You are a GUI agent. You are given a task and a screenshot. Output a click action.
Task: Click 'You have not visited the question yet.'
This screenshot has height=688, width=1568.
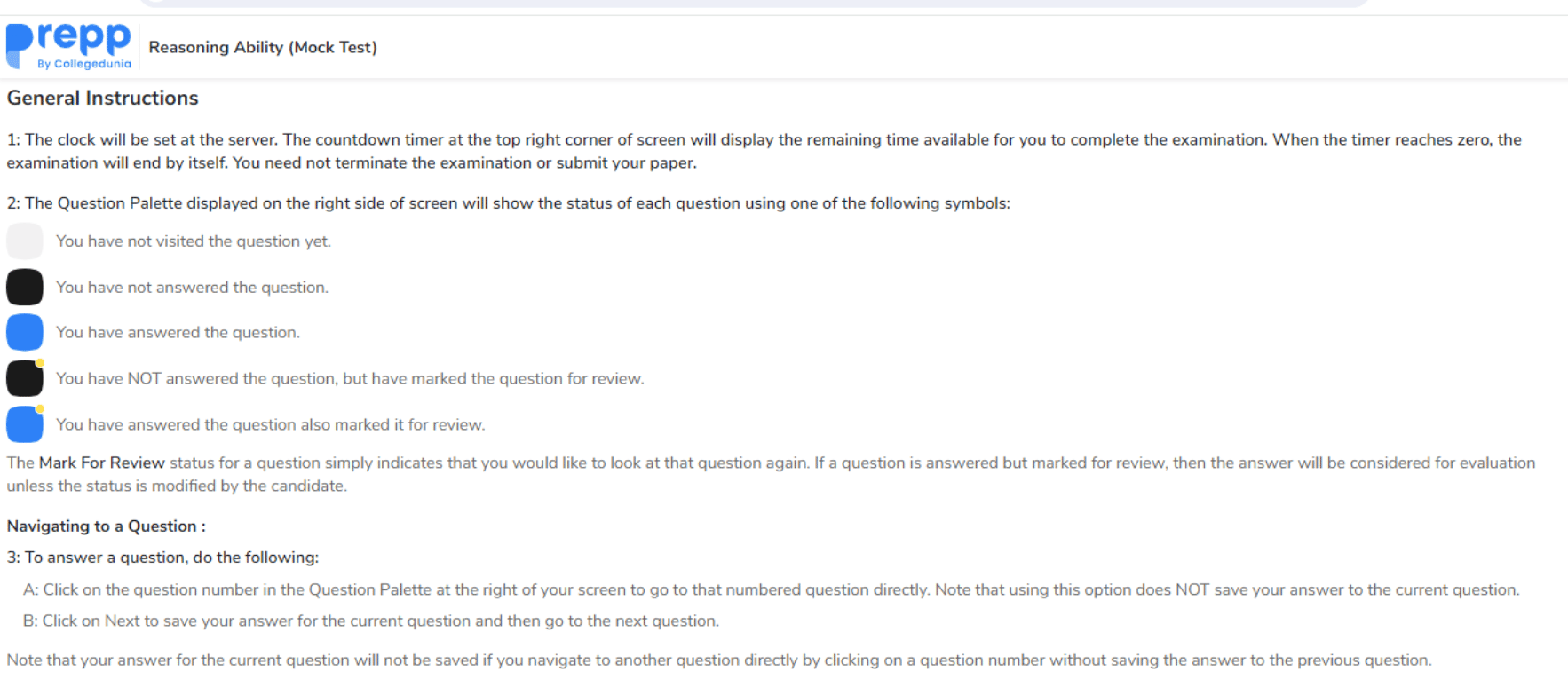tap(194, 241)
